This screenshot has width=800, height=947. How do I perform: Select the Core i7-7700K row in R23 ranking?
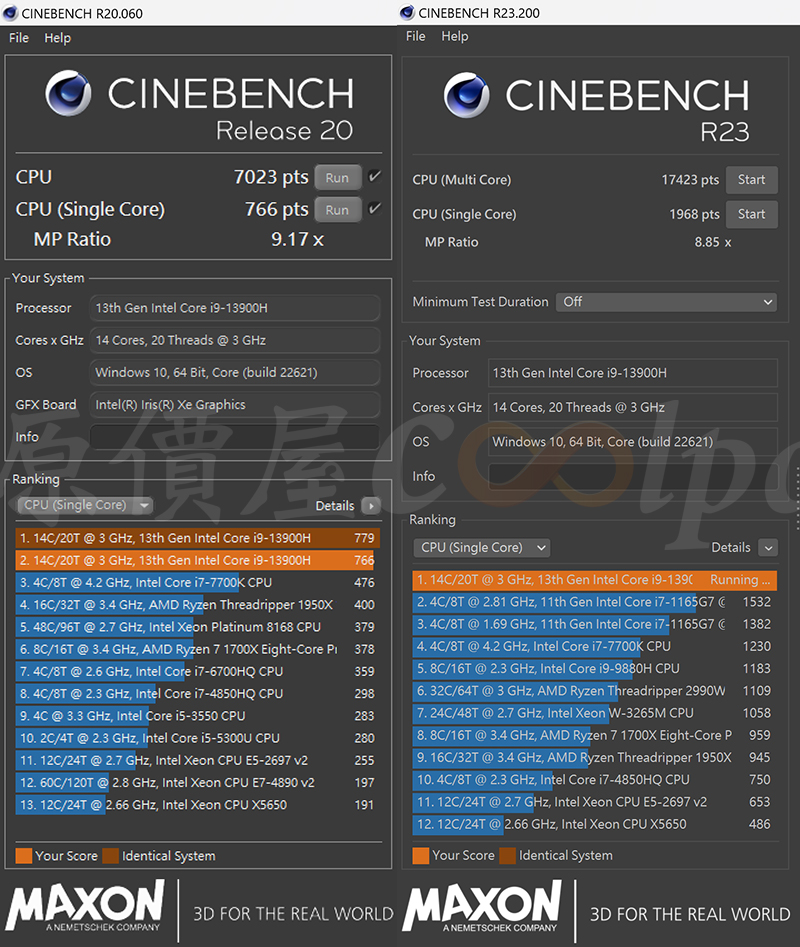click(x=595, y=646)
